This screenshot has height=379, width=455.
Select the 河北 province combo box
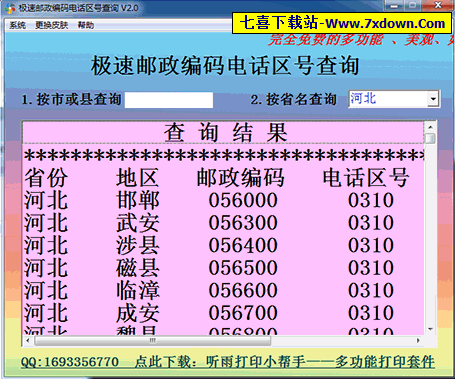394,99
